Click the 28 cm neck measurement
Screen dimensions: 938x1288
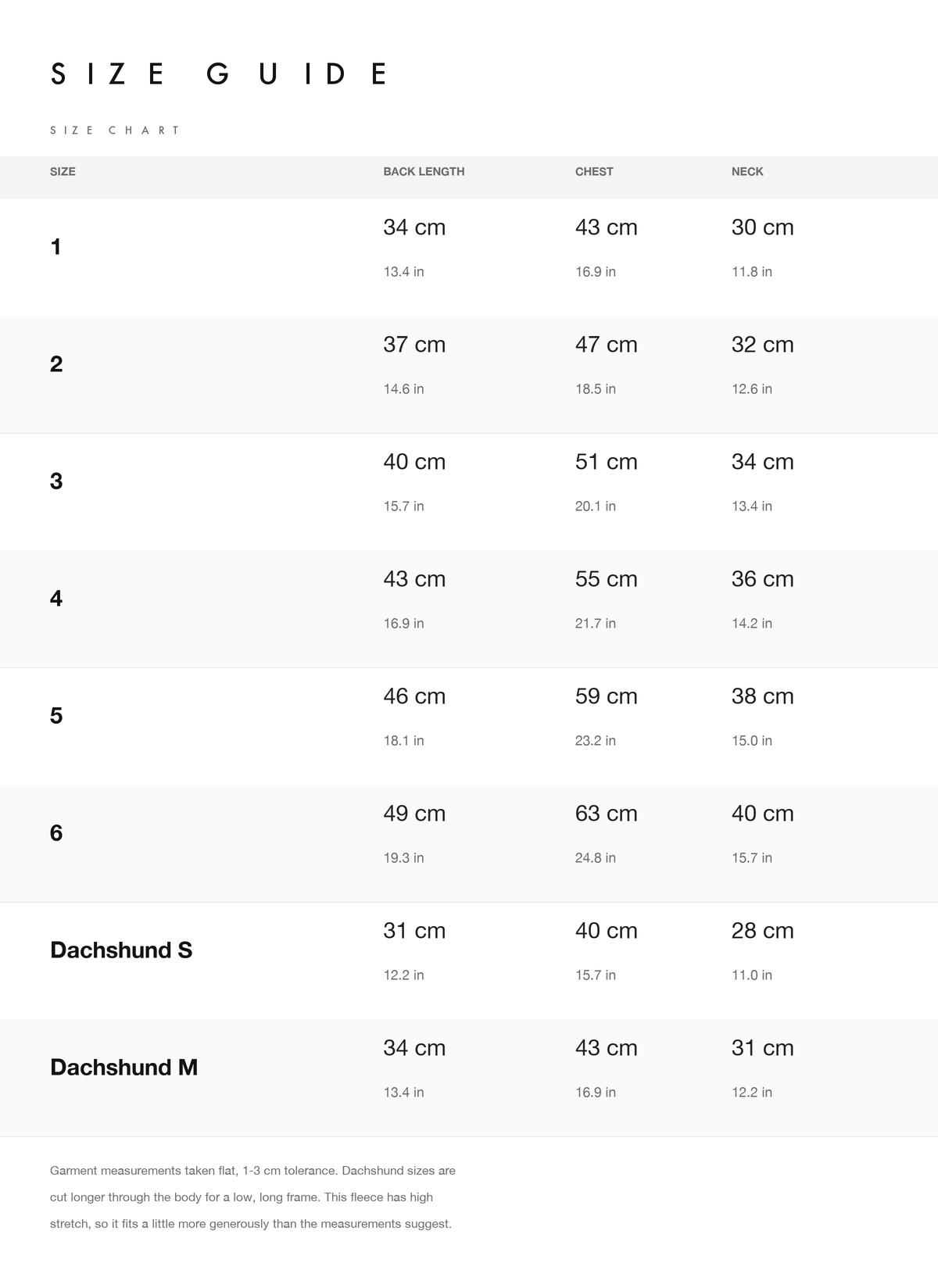(763, 931)
